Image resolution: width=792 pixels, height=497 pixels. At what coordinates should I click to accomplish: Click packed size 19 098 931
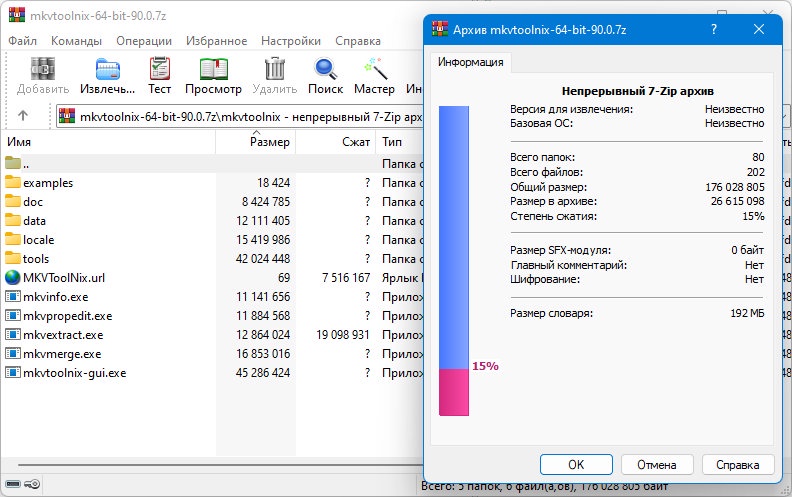[x=343, y=335]
